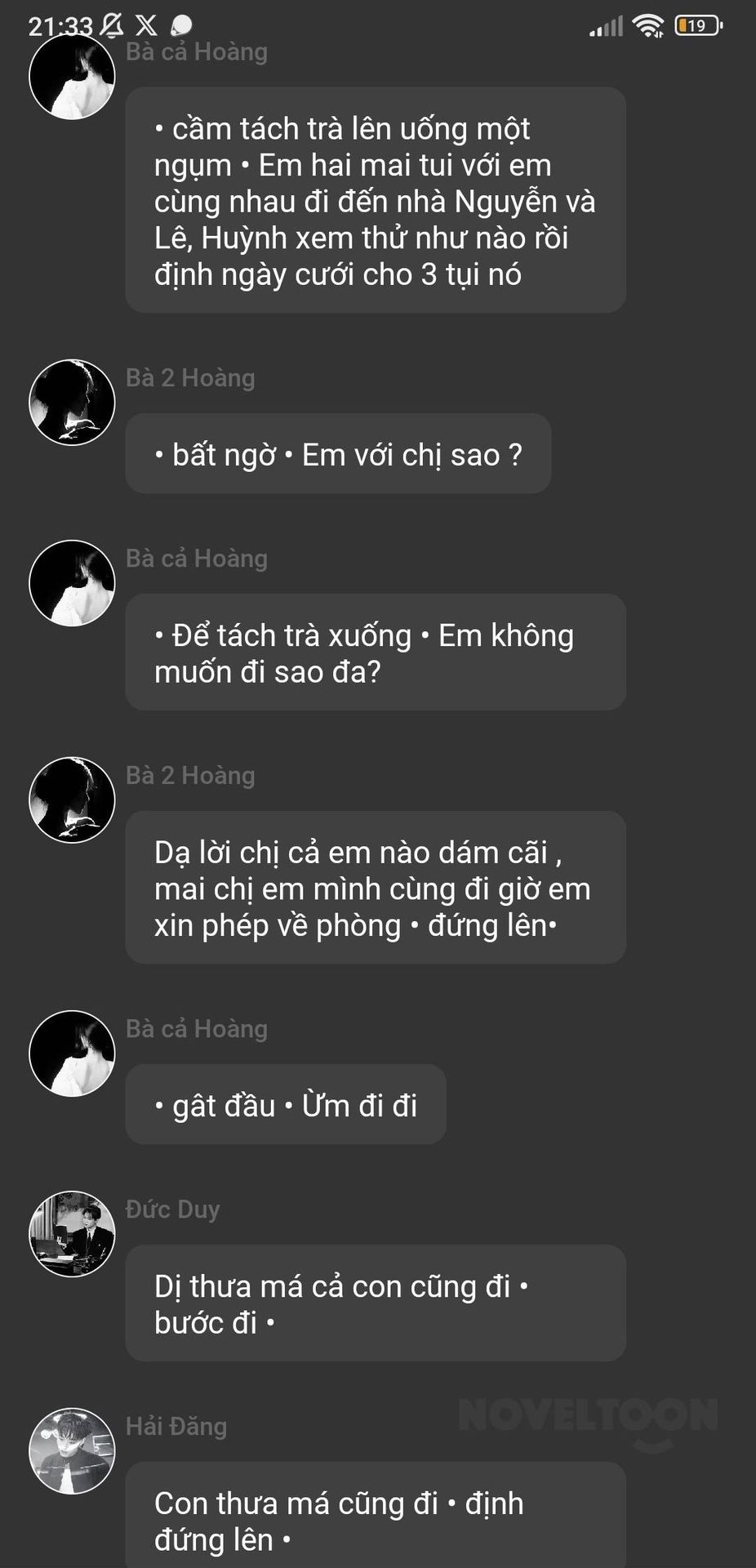756x1568 pixels.
Task: Tap the Hải Đăng sender name
Action: pos(176,1426)
